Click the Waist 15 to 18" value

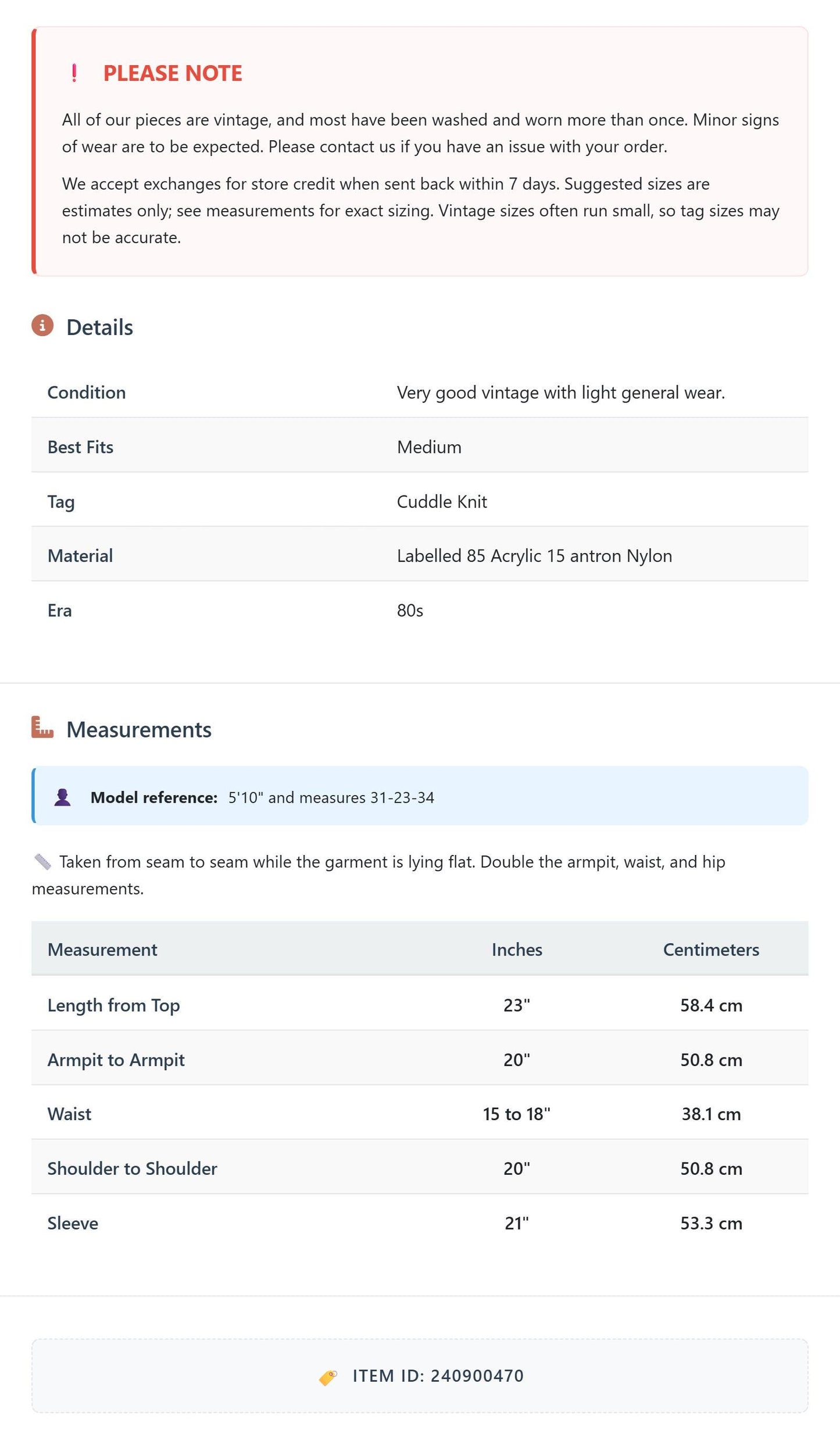coord(517,1114)
